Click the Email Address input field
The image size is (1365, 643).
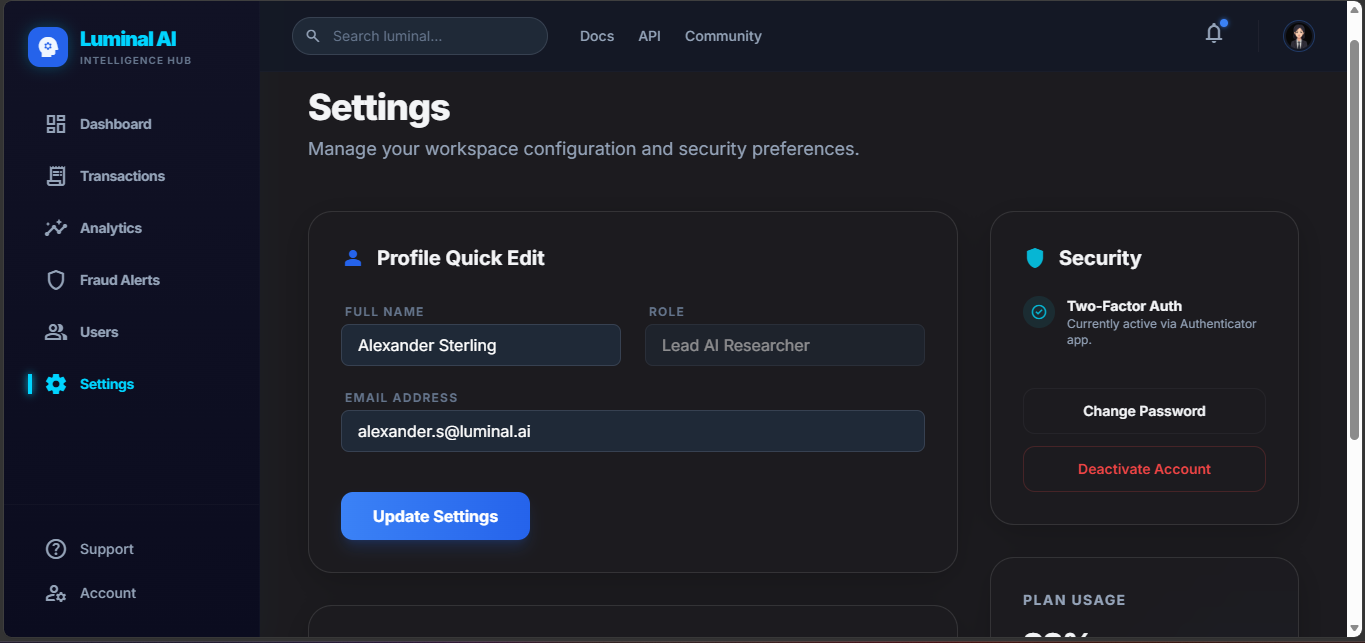[633, 431]
